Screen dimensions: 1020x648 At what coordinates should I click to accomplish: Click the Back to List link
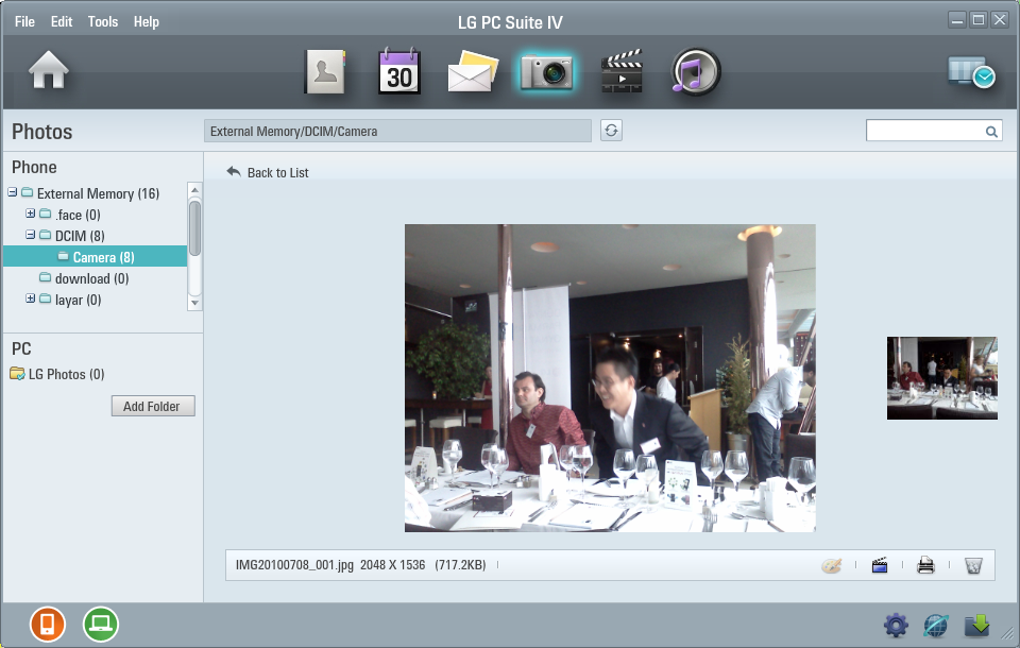pyautogui.click(x=278, y=172)
